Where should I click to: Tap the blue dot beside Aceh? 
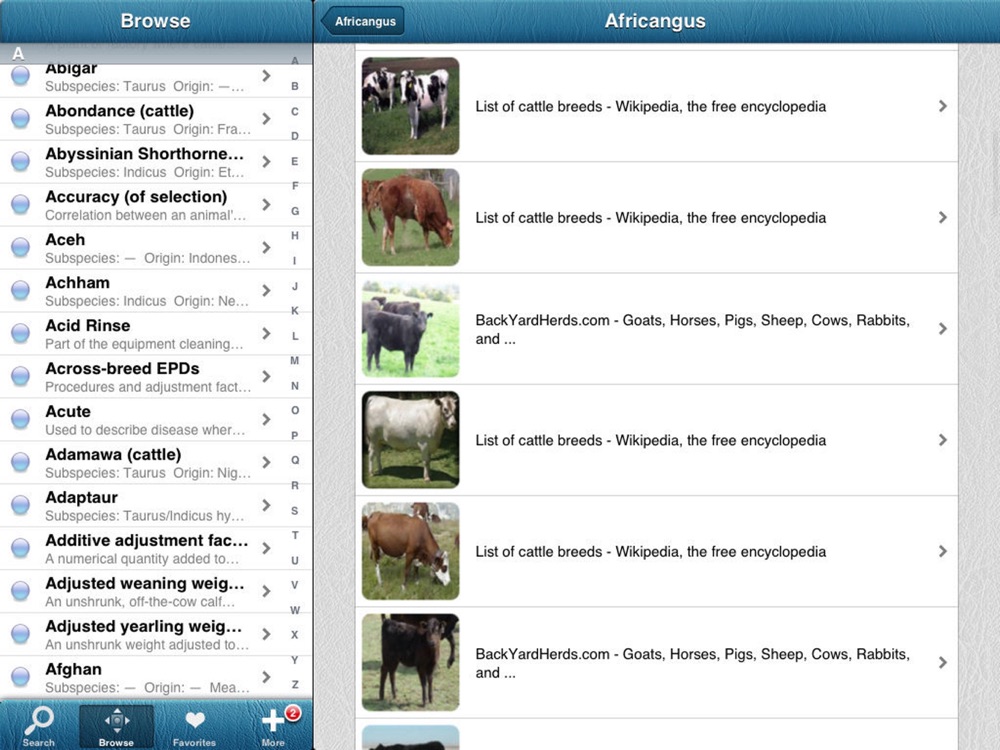point(20,247)
